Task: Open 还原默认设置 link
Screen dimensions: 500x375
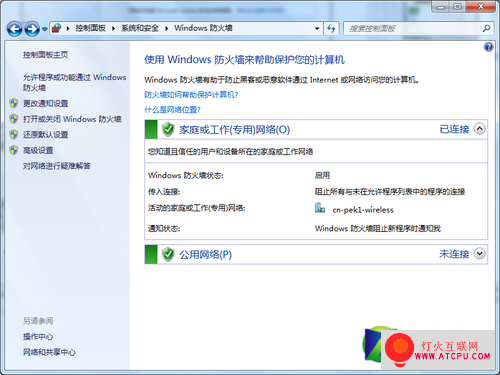Action: 45,135
